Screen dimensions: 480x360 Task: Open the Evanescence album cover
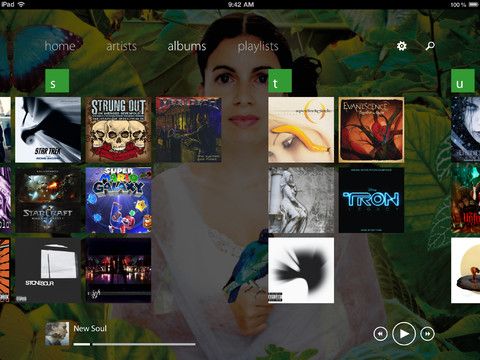371,130
